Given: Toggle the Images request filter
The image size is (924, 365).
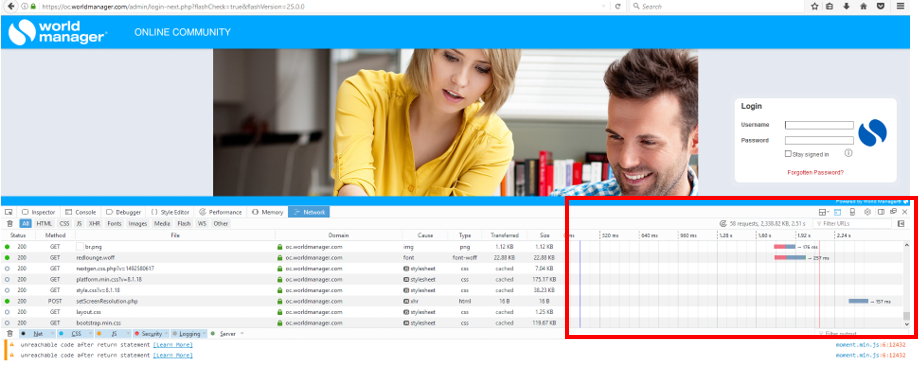Looking at the screenshot, I should (137, 223).
